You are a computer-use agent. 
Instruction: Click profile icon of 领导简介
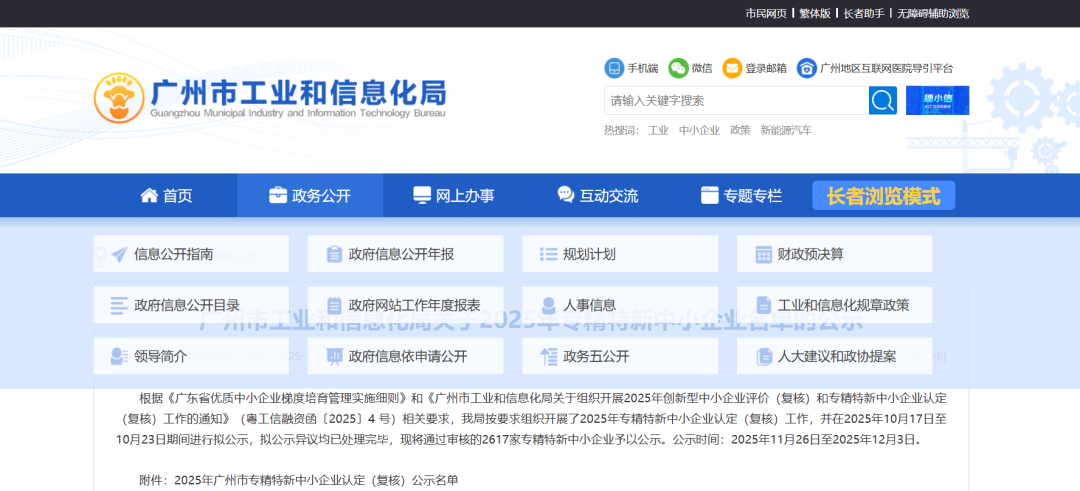pyautogui.click(x=119, y=356)
